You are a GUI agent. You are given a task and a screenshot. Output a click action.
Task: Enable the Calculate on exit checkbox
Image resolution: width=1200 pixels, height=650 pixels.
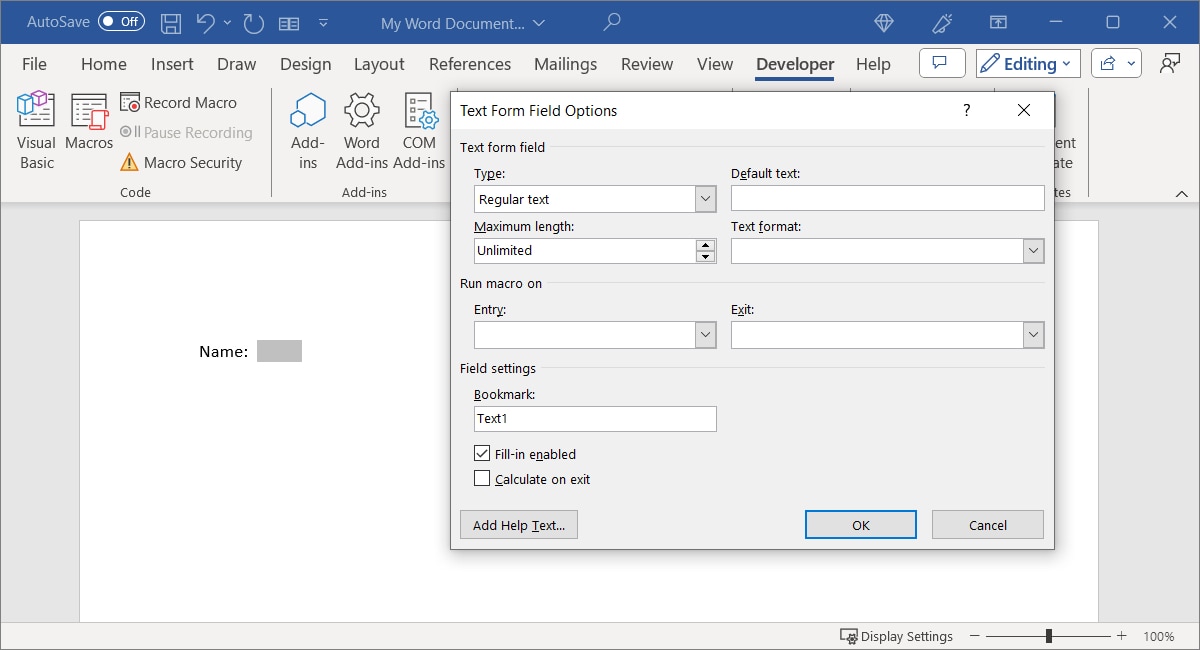483,478
